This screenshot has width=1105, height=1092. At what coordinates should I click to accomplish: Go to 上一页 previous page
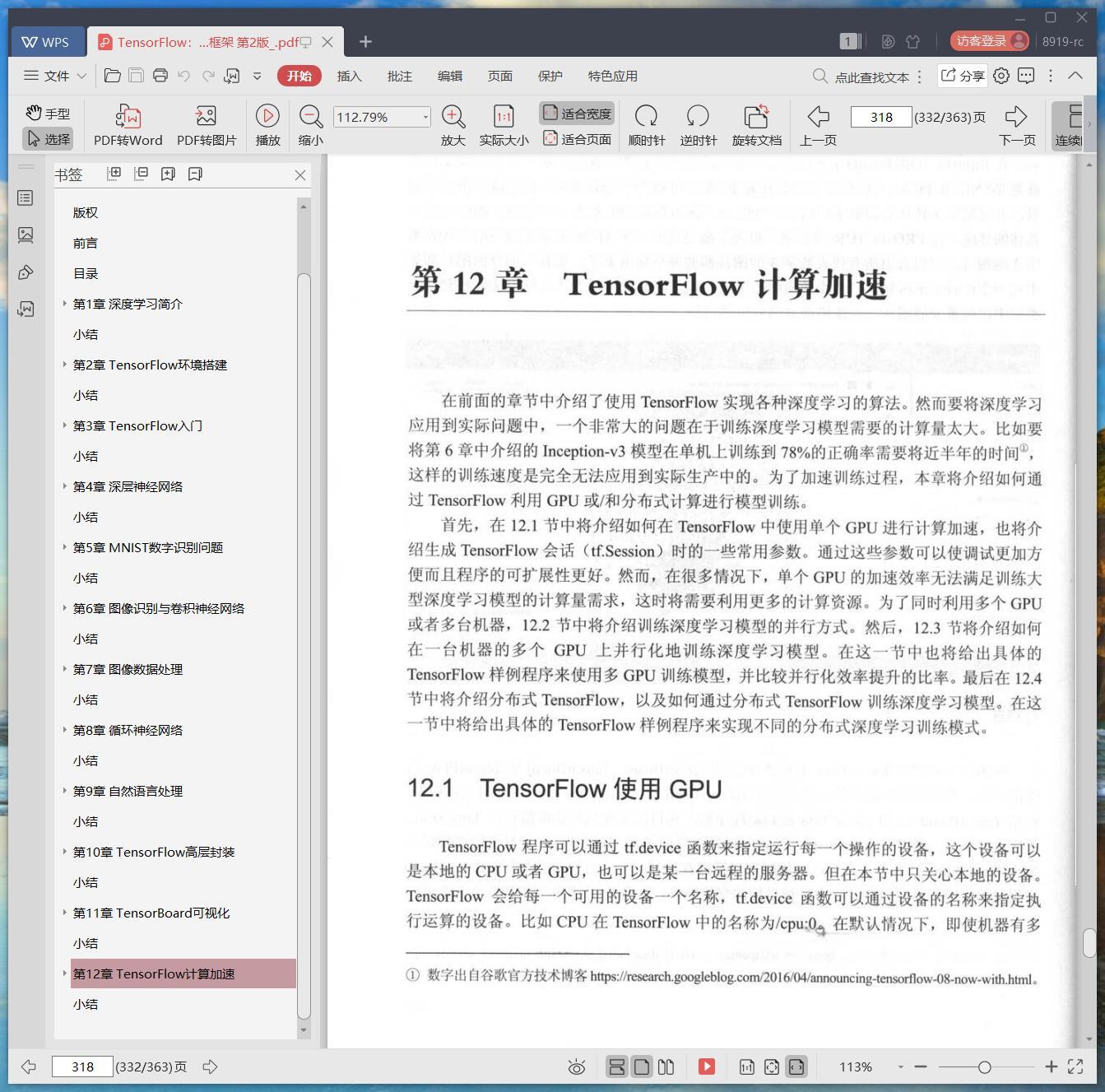pos(818,125)
